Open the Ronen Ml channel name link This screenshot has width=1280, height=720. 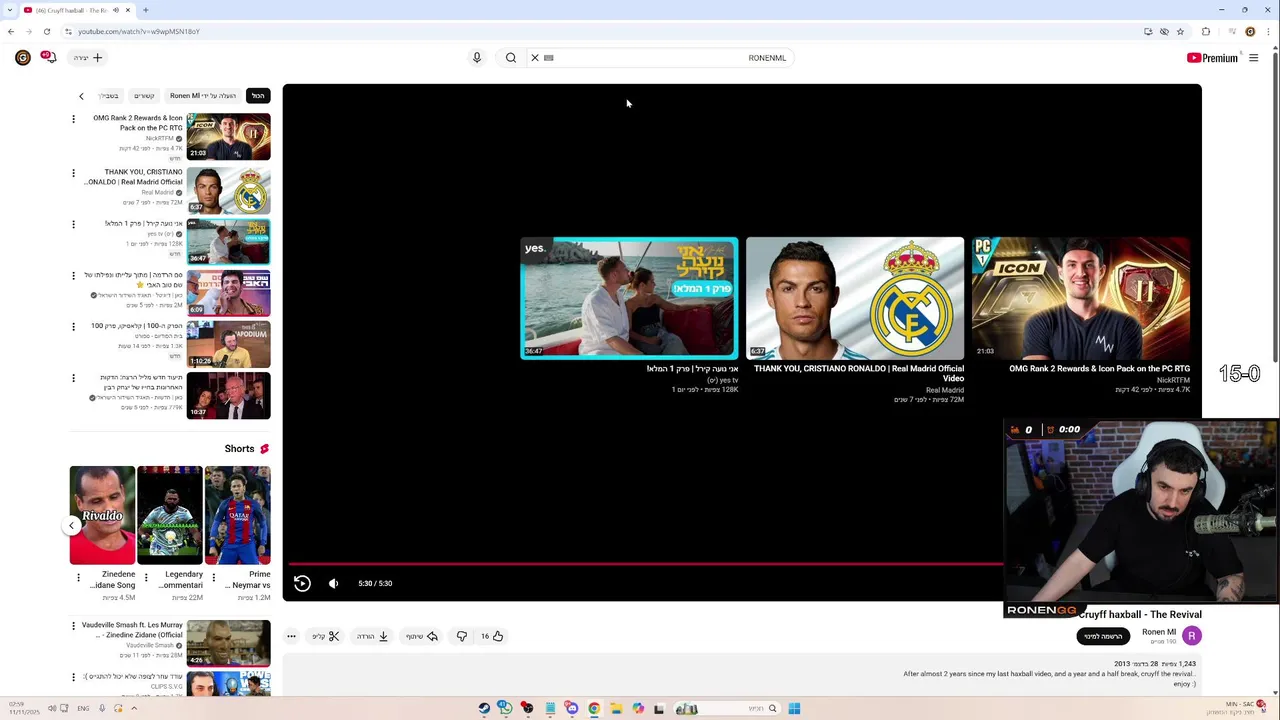click(x=1159, y=632)
